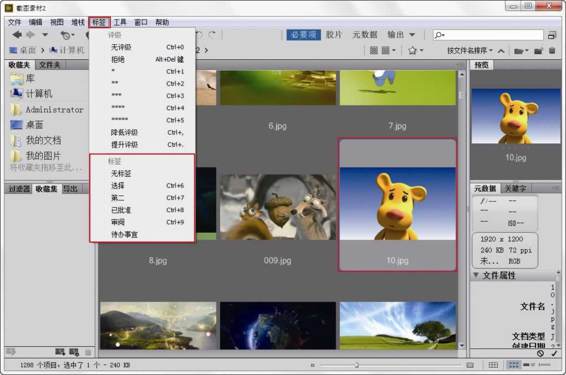566x375 pixels.
Task: Lock the thumbnail grid icon
Action: tap(493, 365)
